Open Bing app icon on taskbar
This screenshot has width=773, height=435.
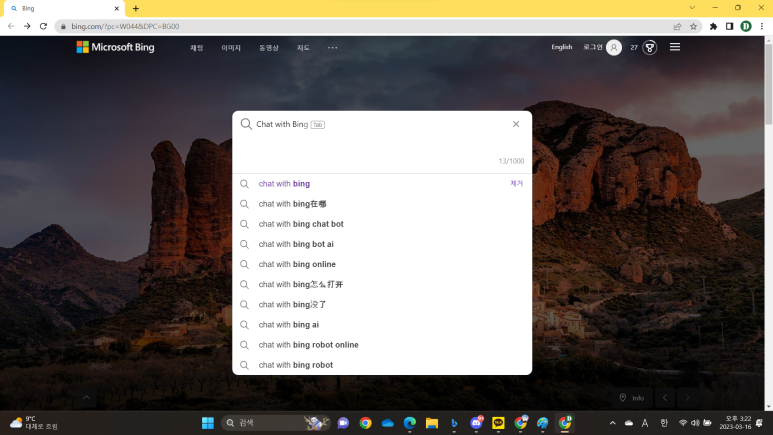(454, 423)
